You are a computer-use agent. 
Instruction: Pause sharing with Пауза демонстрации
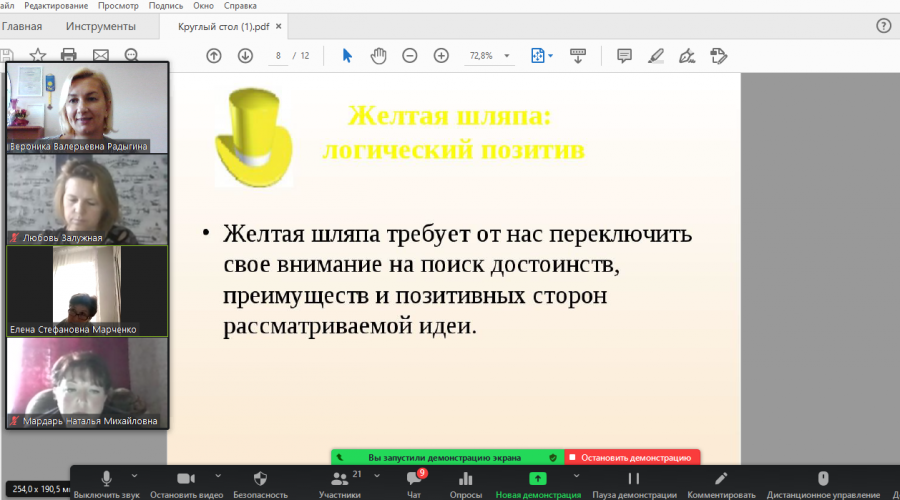[x=634, y=485]
